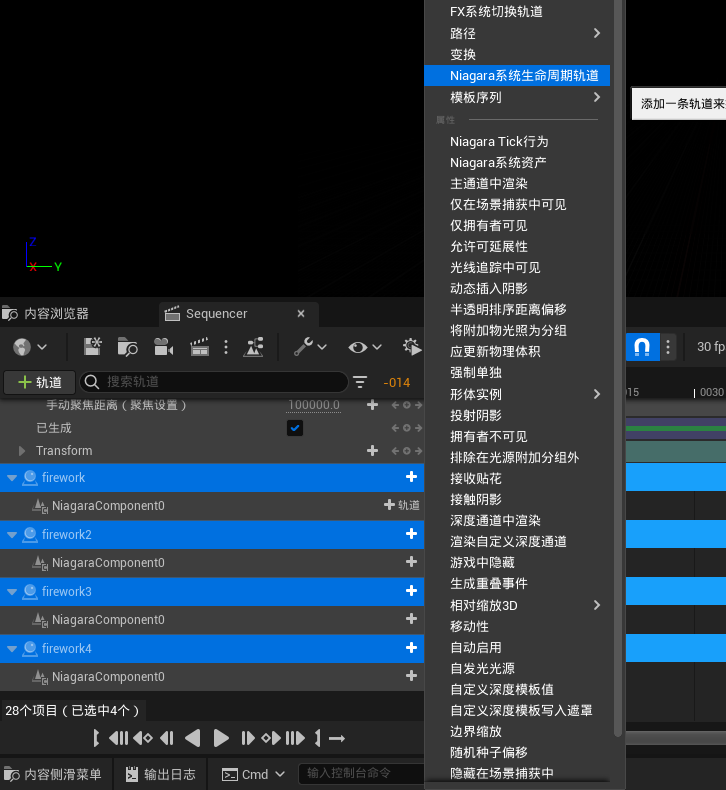Select 变换 menu item
726x790 pixels.
click(x=517, y=54)
